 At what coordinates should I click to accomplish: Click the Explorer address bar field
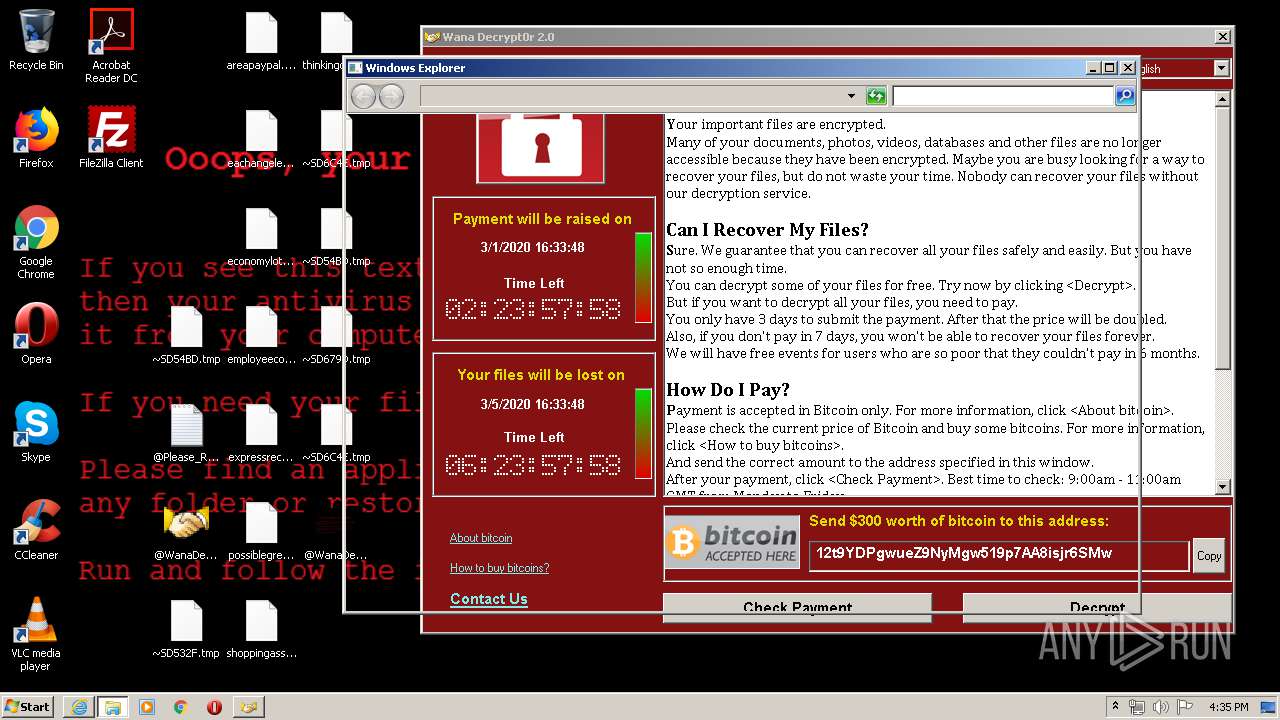[639, 96]
